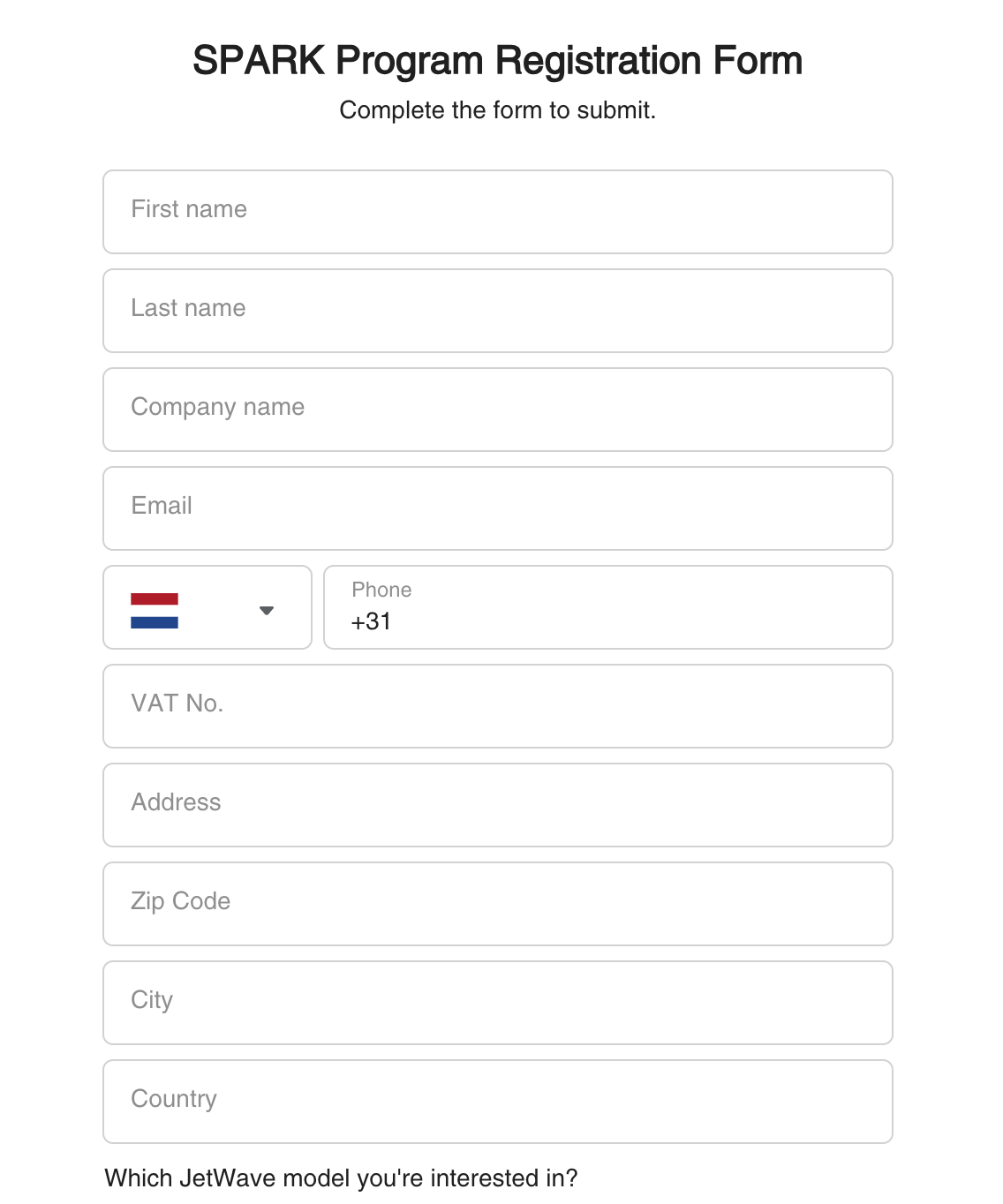Viewport: 1003px width, 1204px height.
Task: Click the Country text field
Action: click(498, 1102)
